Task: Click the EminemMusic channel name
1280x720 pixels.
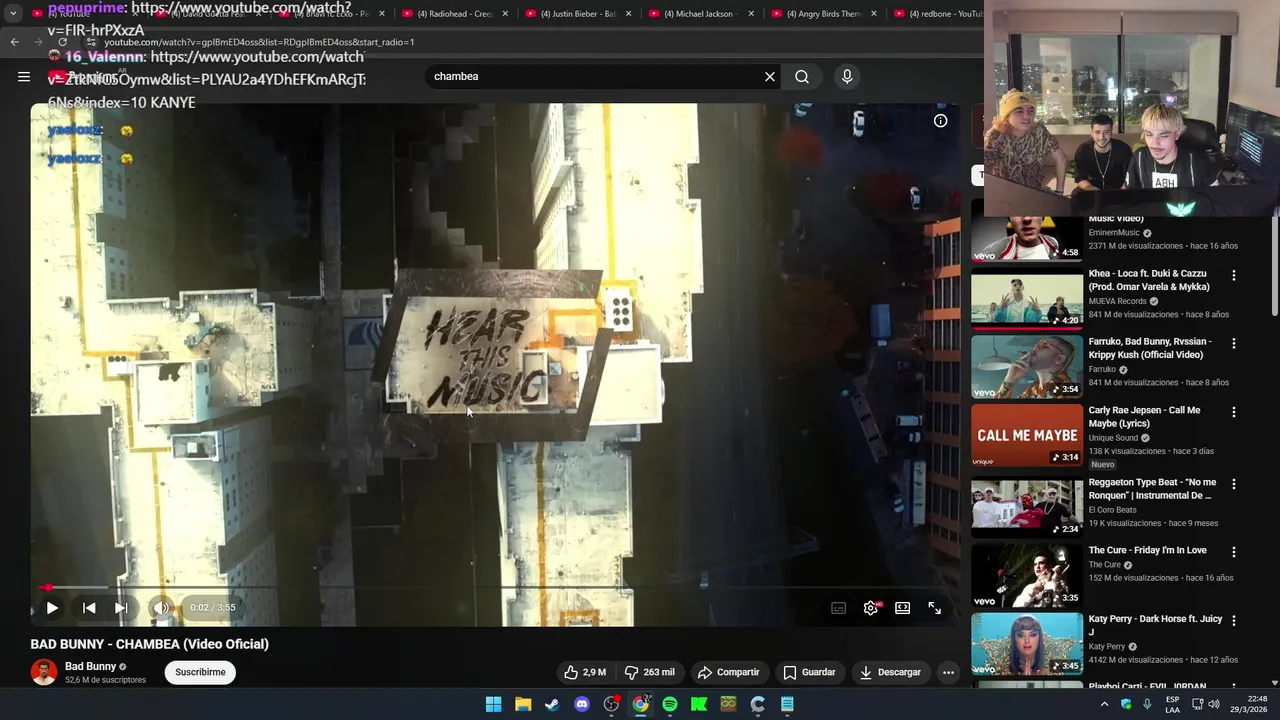Action: tap(1114, 233)
